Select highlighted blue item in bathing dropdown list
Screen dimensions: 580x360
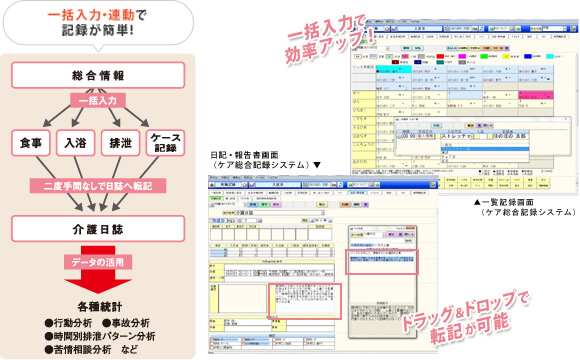pyautogui.click(x=485, y=149)
